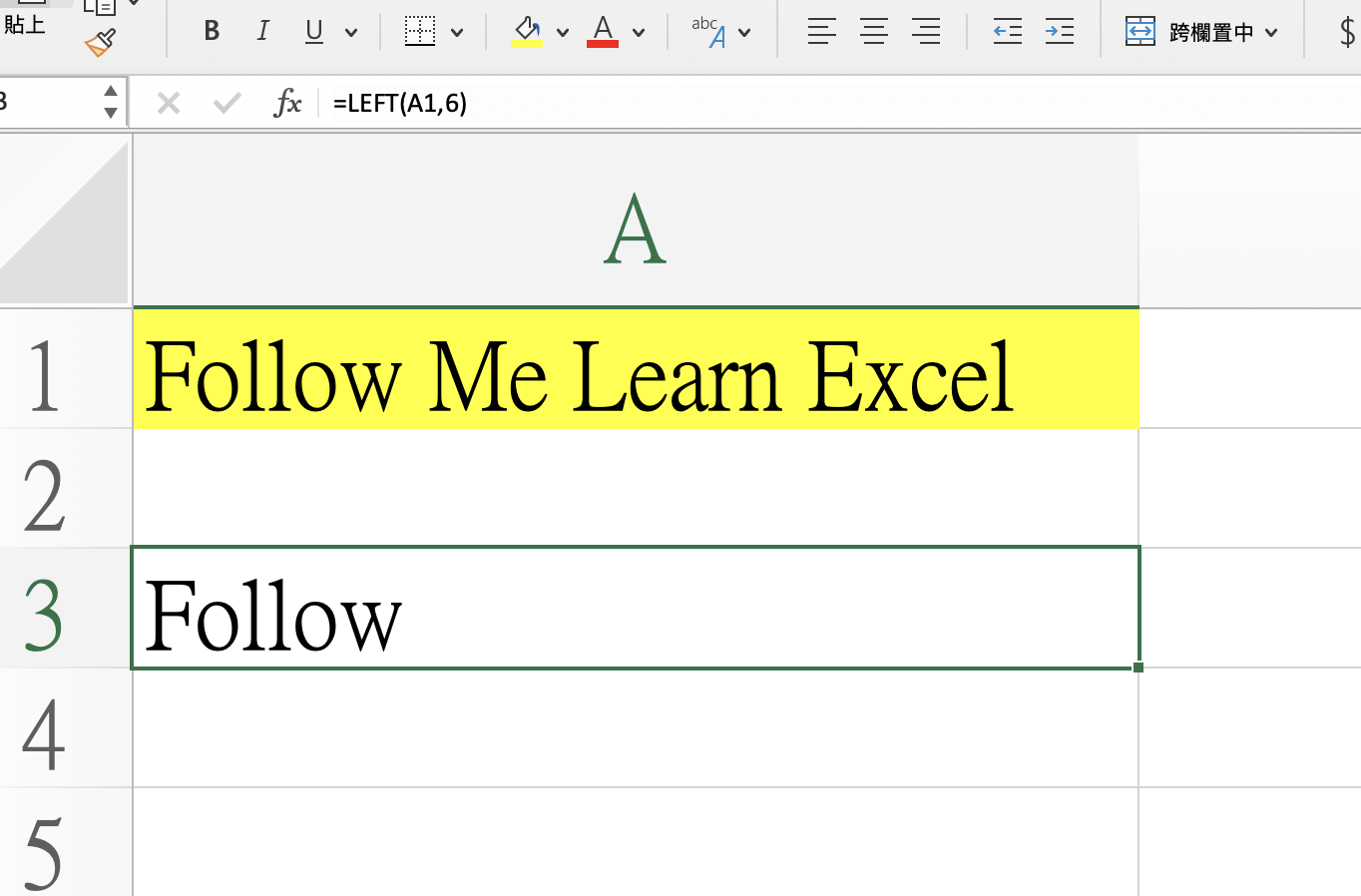Open the fill color dropdown arrow
Image resolution: width=1361 pixels, height=896 pixels.
[x=563, y=33]
